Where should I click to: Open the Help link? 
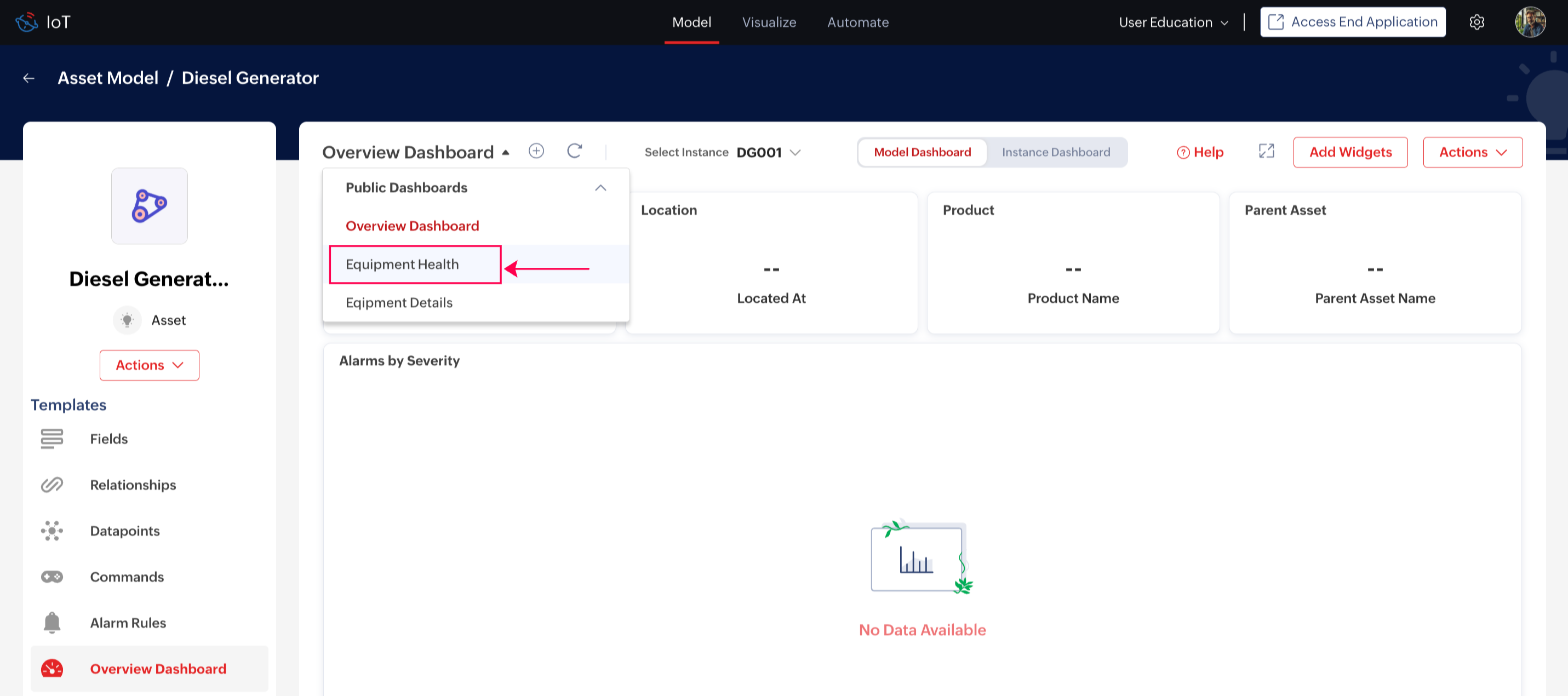click(1200, 152)
